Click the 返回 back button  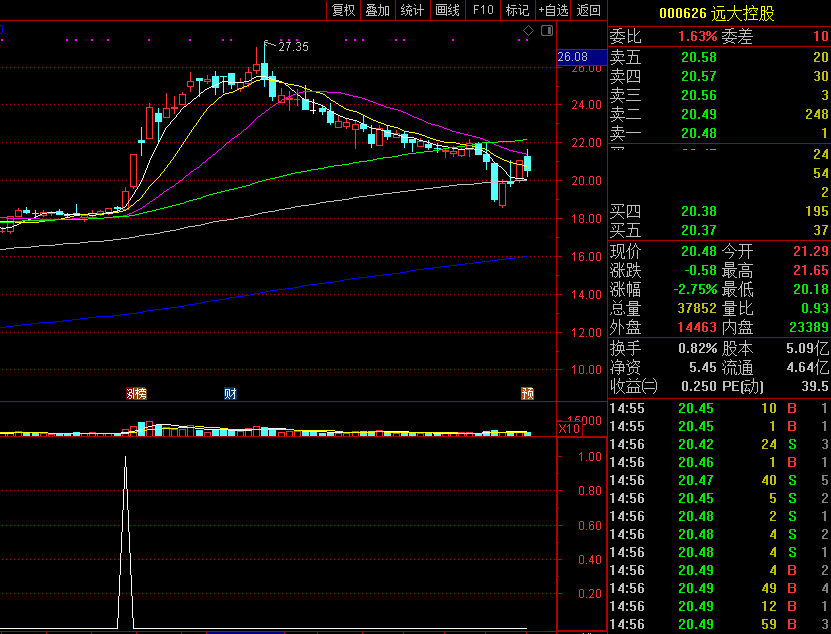pos(589,10)
